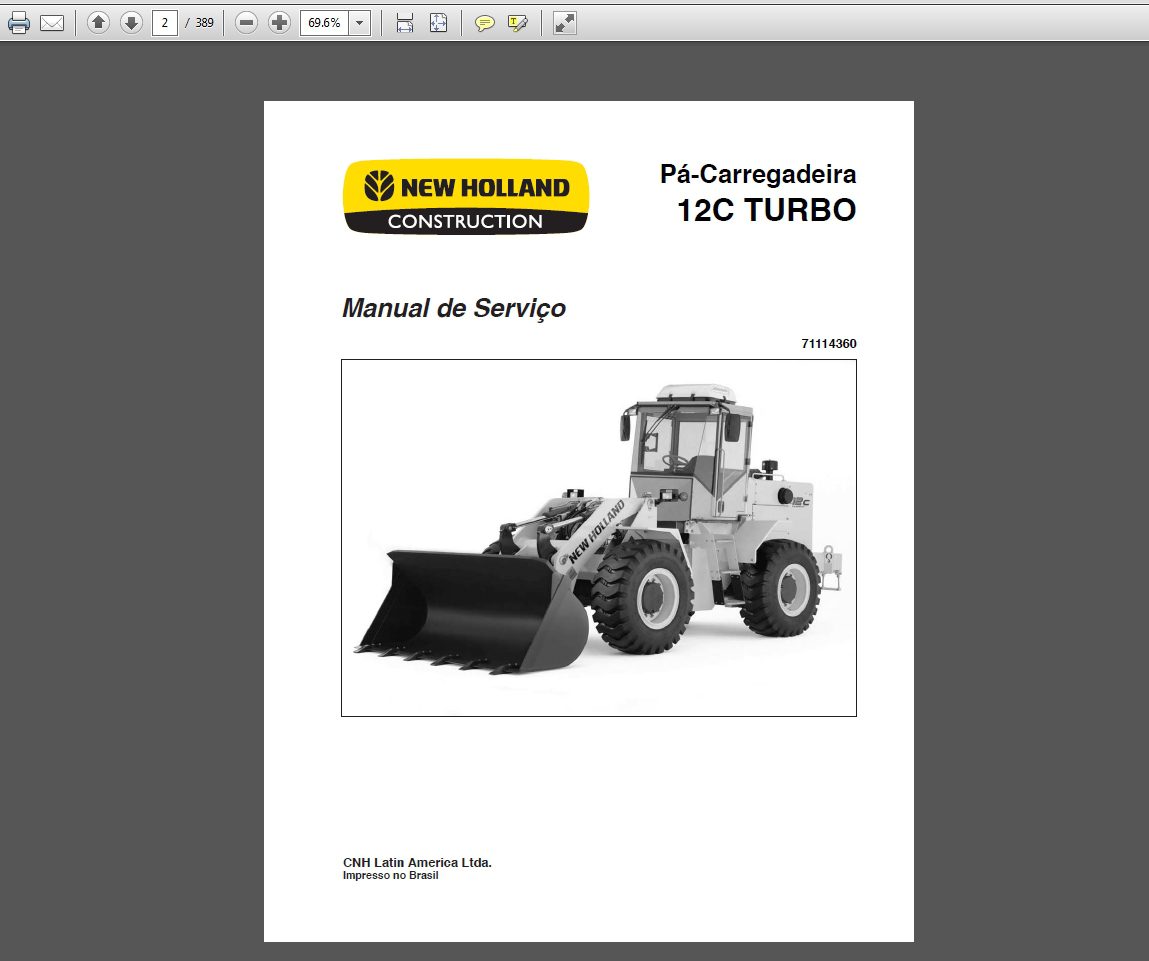Click the Pá-Carregadeira title text
Image resolution: width=1149 pixels, height=961 pixels.
pyautogui.click(x=758, y=174)
